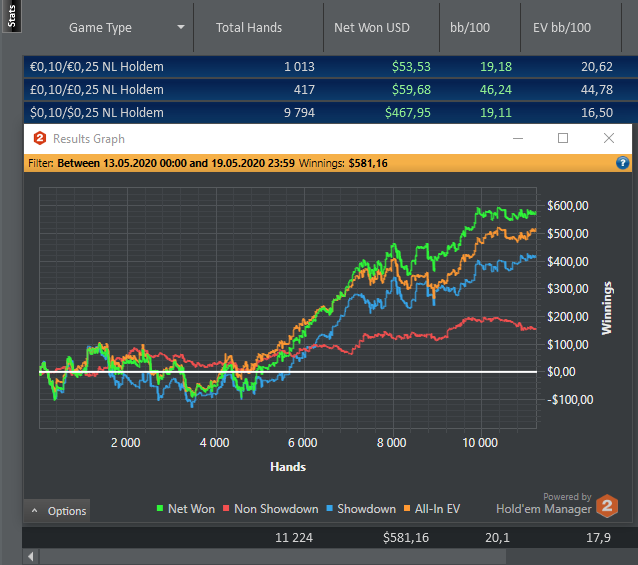Maximize the Results Graph window

click(563, 138)
